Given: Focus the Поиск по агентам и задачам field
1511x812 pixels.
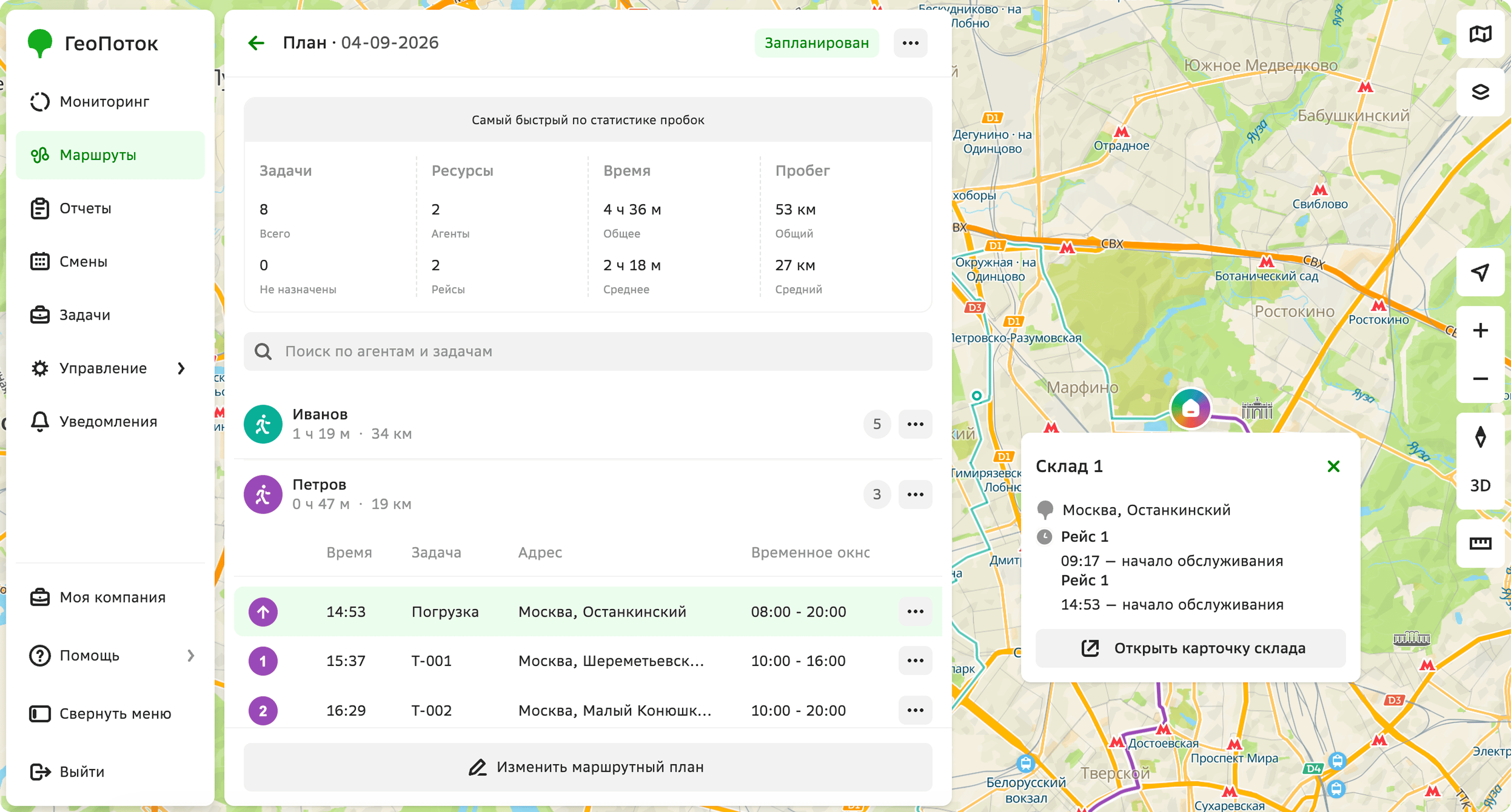Looking at the screenshot, I should [588, 351].
